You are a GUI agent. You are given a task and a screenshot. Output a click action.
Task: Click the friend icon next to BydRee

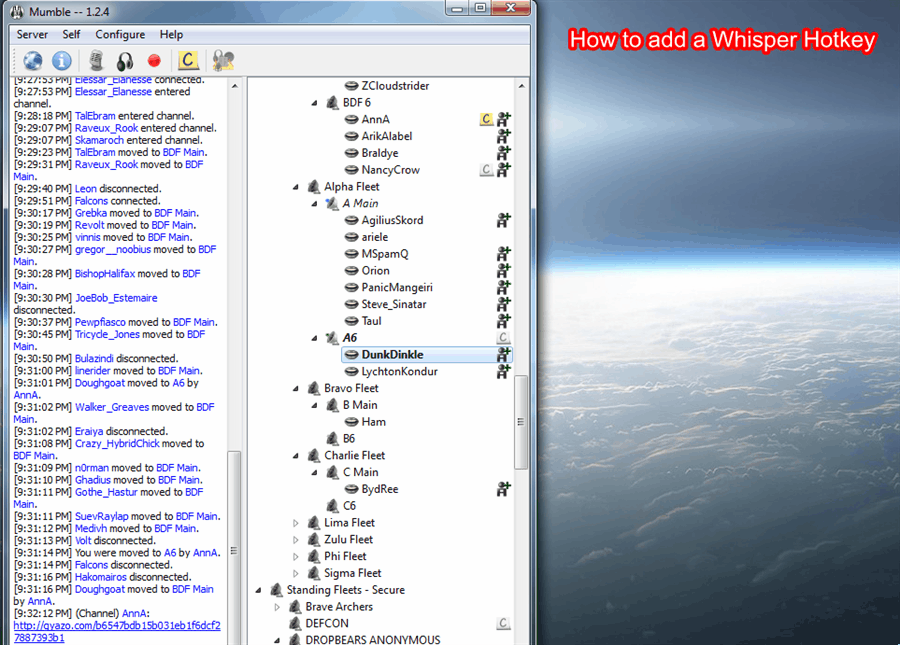(x=503, y=489)
